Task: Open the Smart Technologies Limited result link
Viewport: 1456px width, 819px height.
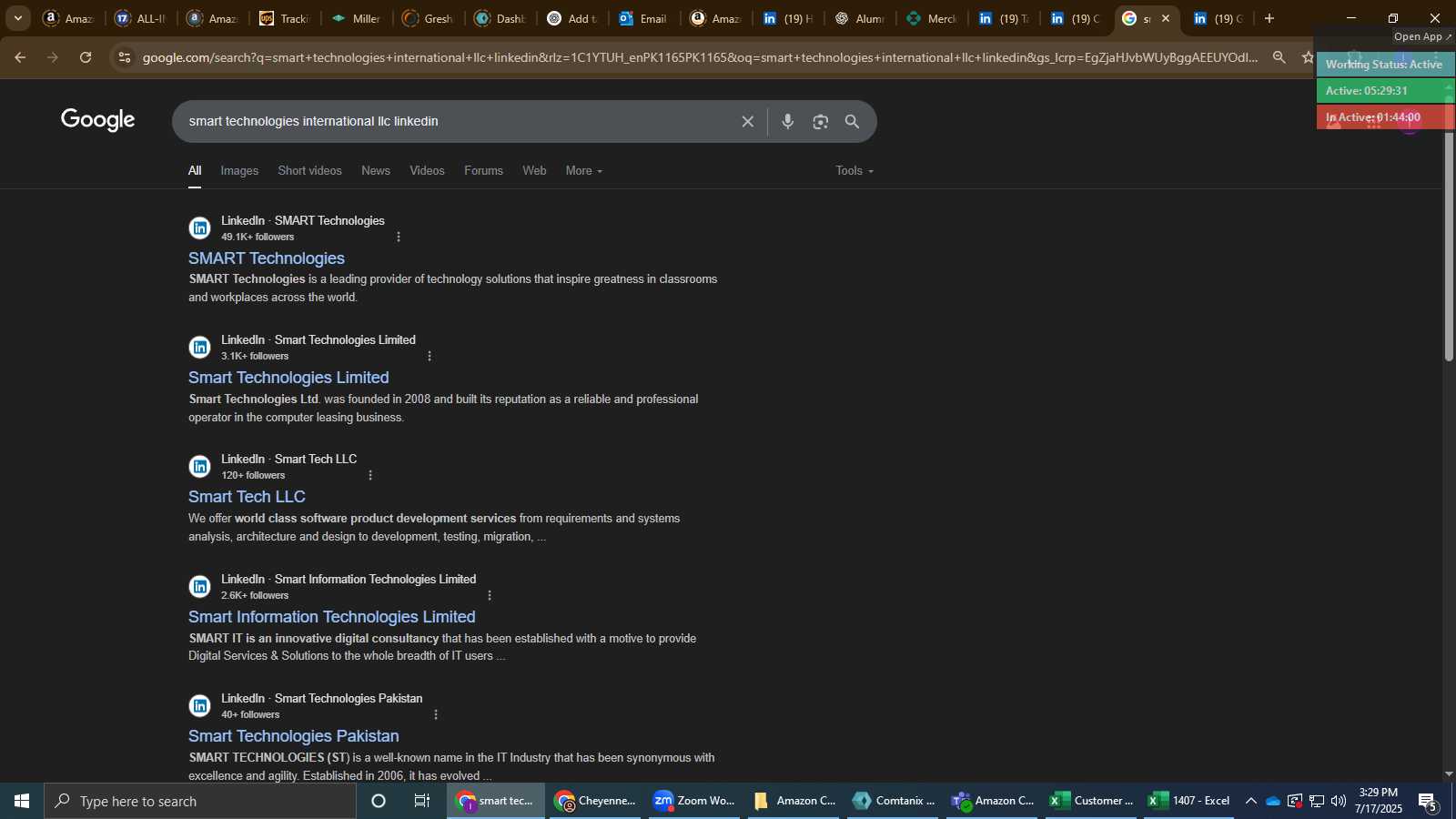Action: click(x=288, y=378)
